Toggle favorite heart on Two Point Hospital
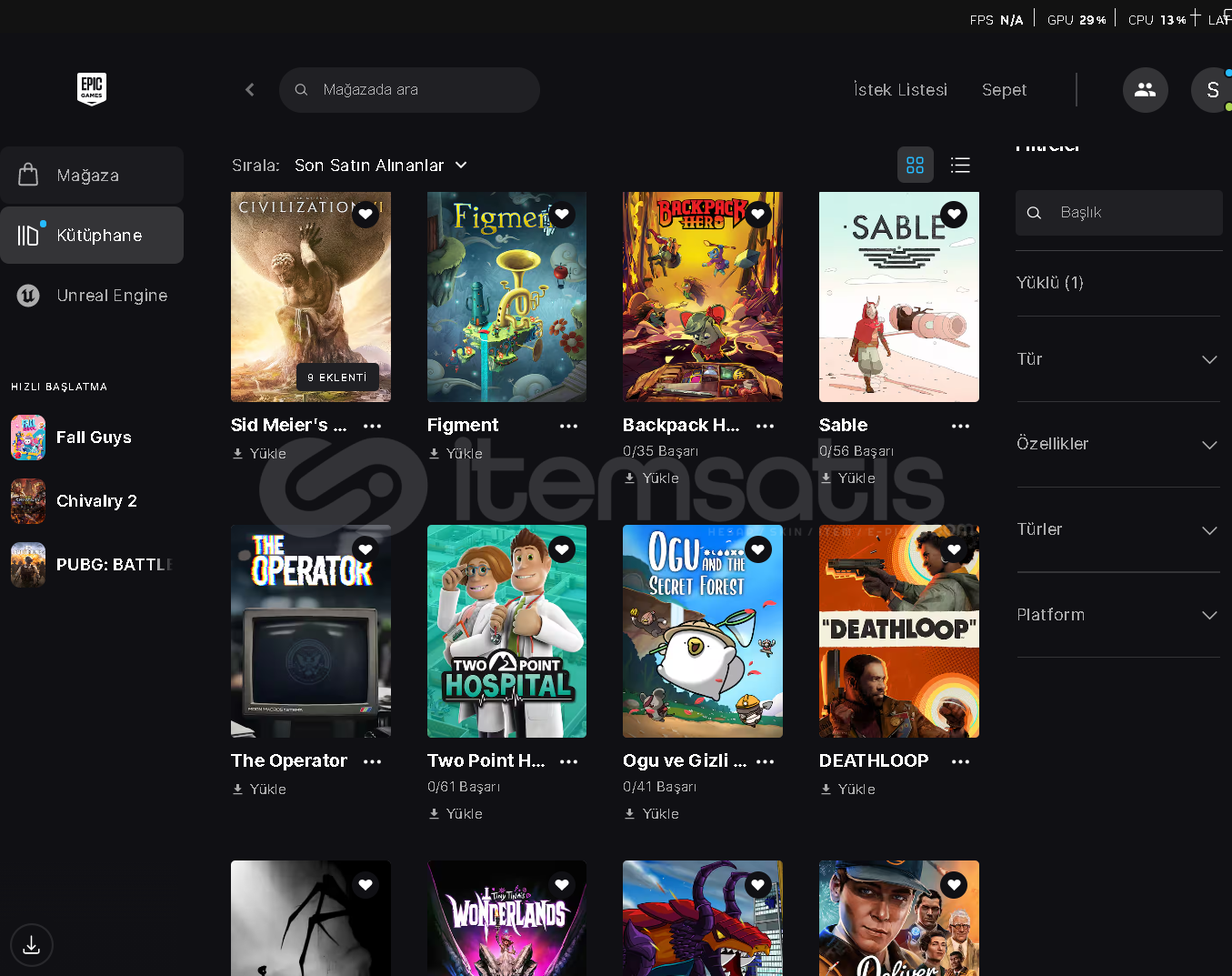 [x=562, y=549]
